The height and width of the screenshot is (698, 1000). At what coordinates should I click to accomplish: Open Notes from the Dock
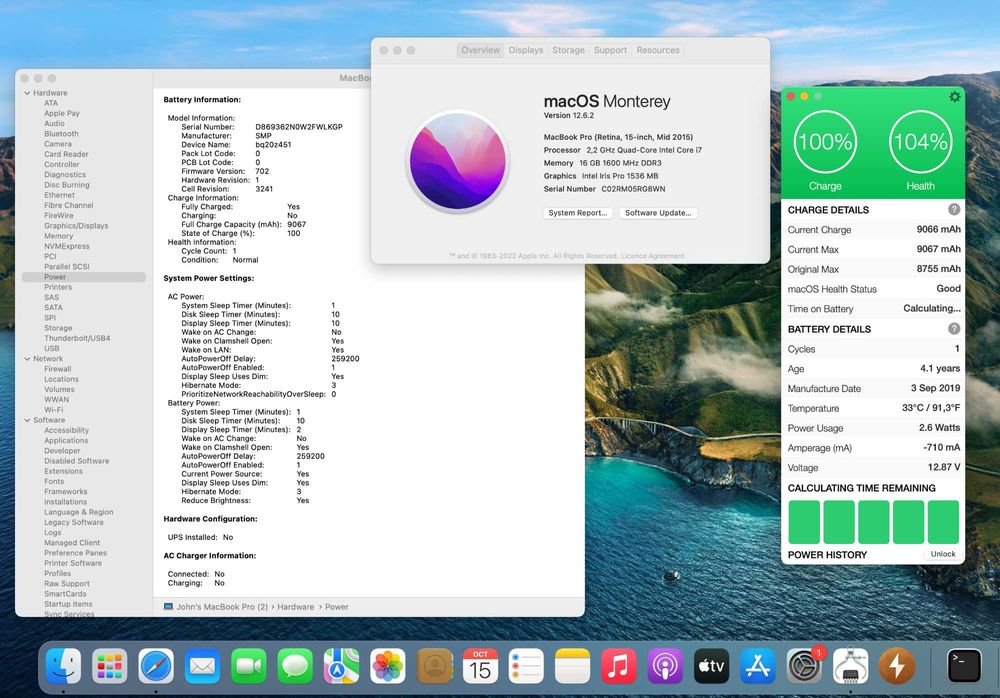tap(573, 666)
